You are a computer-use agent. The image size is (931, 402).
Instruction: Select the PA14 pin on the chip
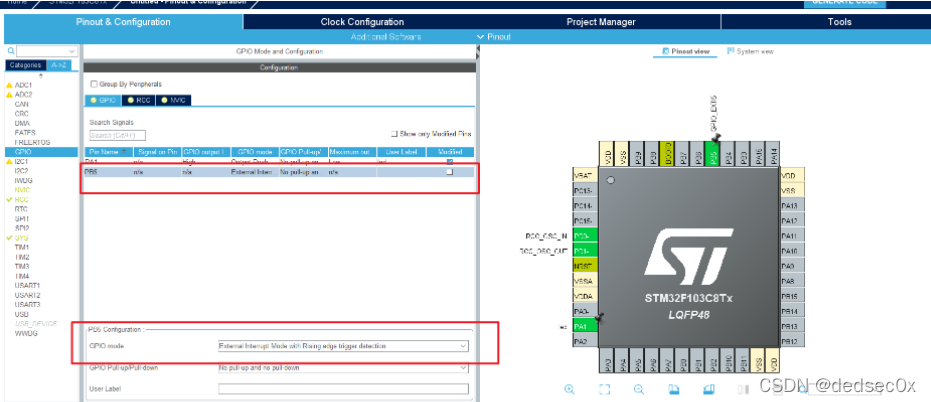[772, 156]
